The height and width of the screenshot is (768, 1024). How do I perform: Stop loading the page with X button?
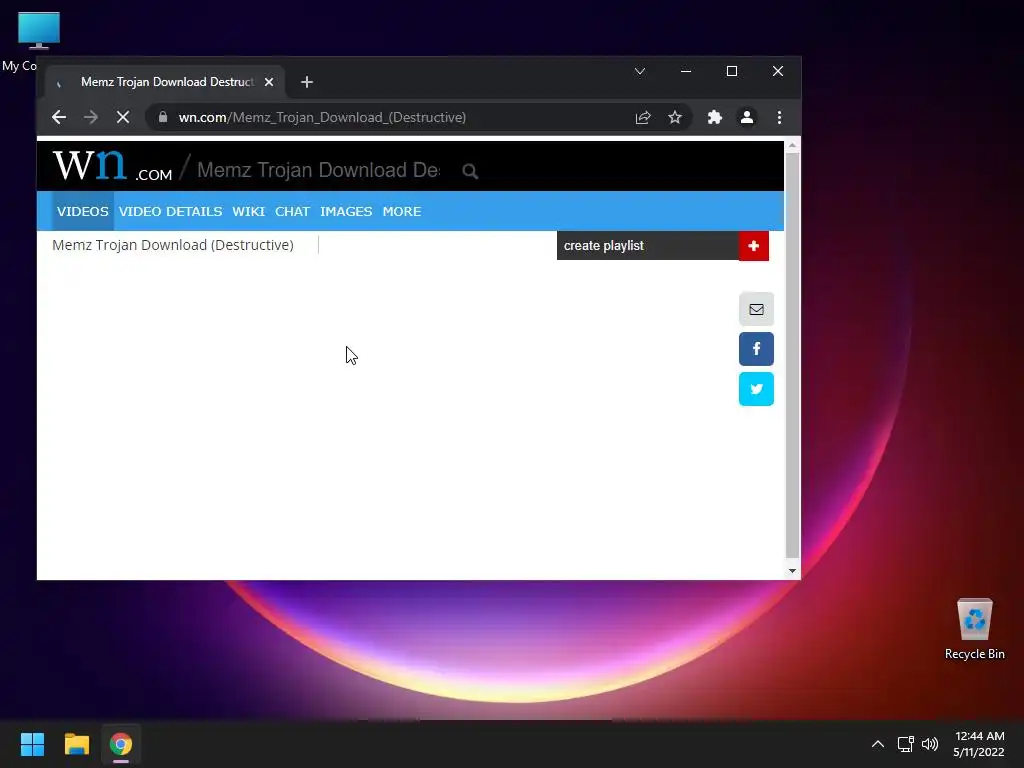point(123,118)
